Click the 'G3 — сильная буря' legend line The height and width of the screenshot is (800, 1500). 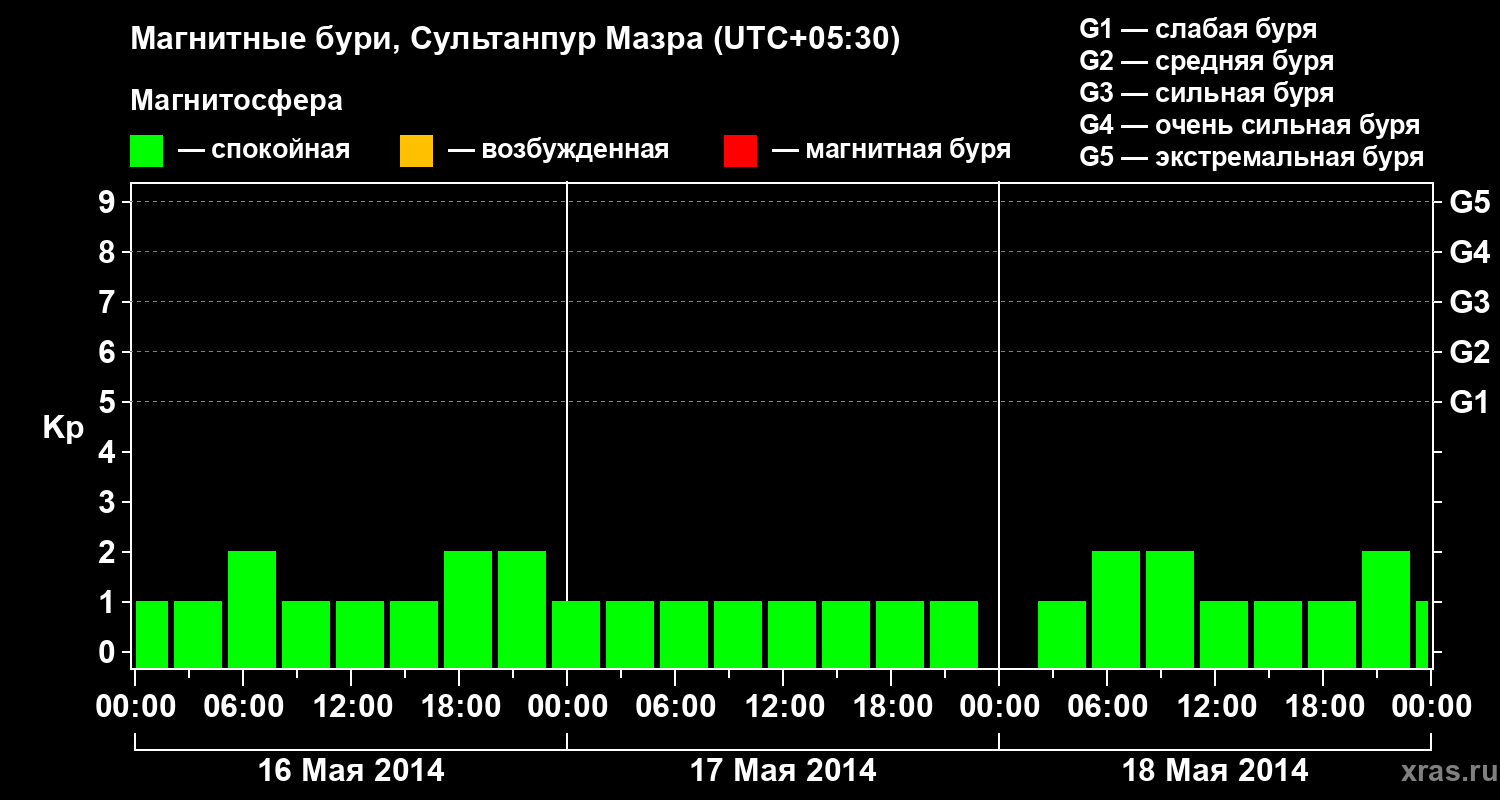[1207, 93]
